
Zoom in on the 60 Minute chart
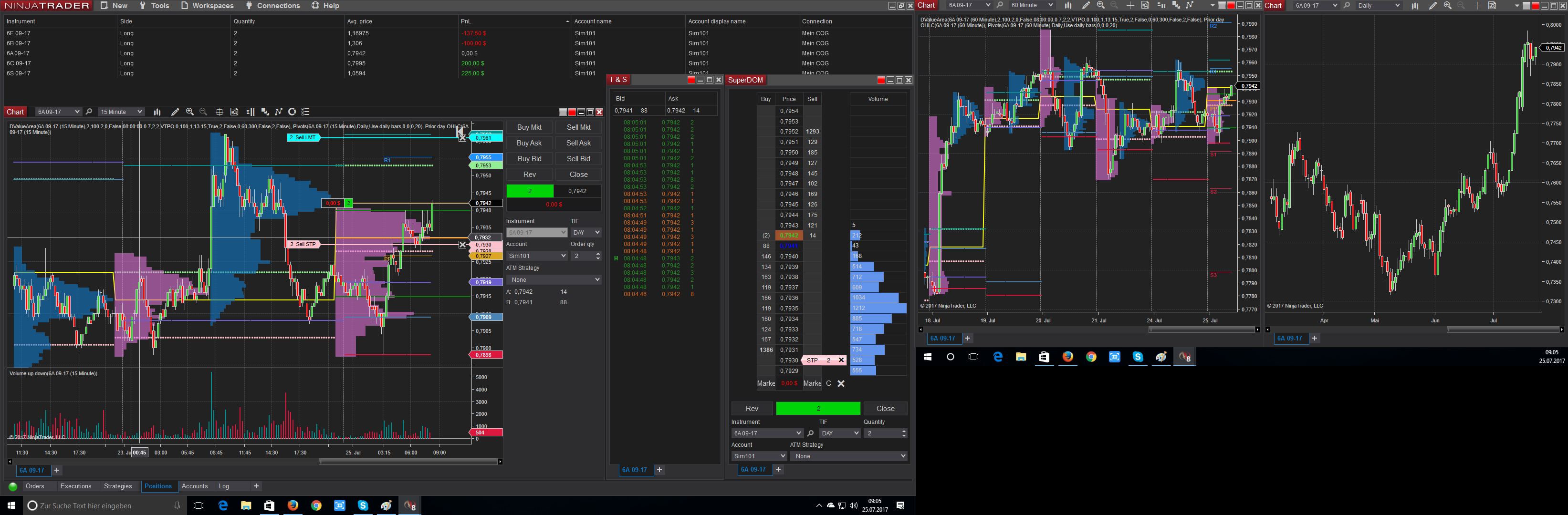[1100, 5]
